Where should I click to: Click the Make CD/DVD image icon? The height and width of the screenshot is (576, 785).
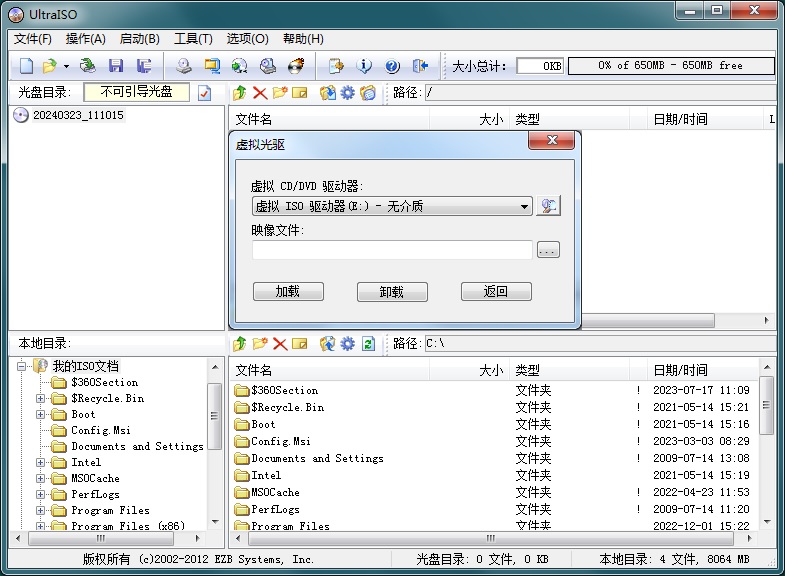[184, 66]
